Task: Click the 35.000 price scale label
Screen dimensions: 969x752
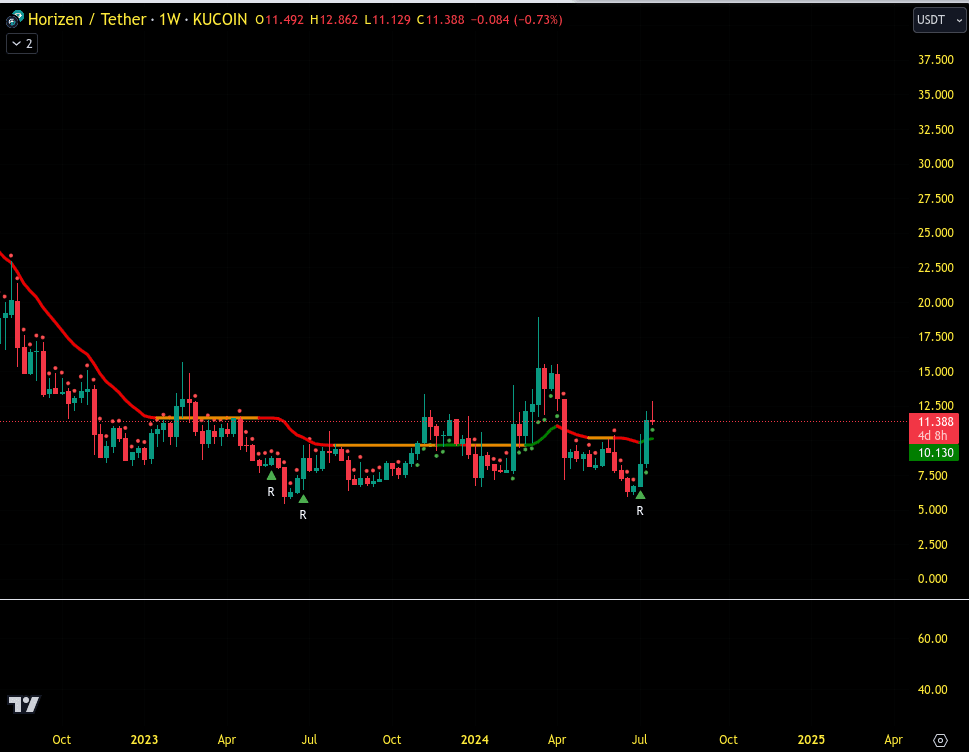Action: point(936,95)
